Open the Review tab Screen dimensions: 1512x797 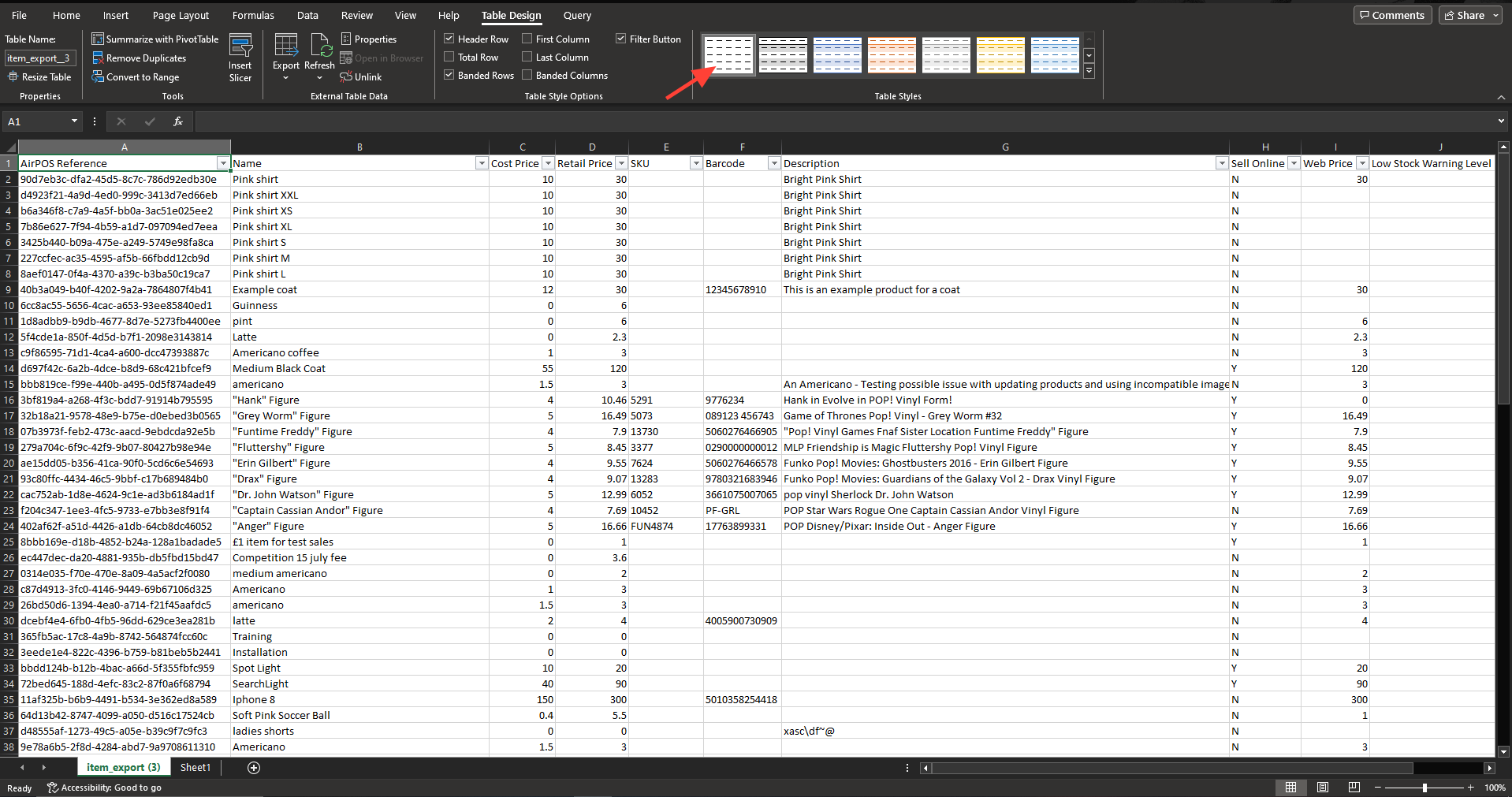point(357,15)
